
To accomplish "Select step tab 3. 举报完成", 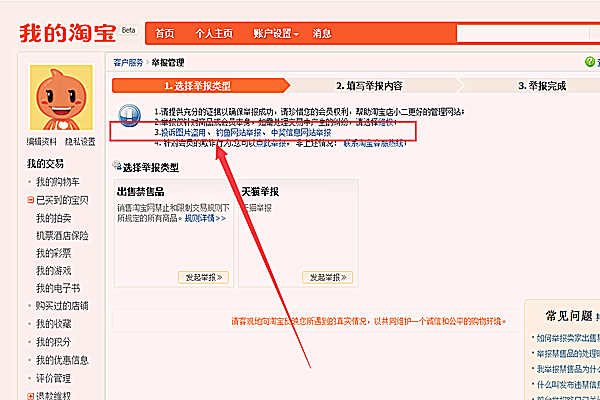I will (x=542, y=86).
